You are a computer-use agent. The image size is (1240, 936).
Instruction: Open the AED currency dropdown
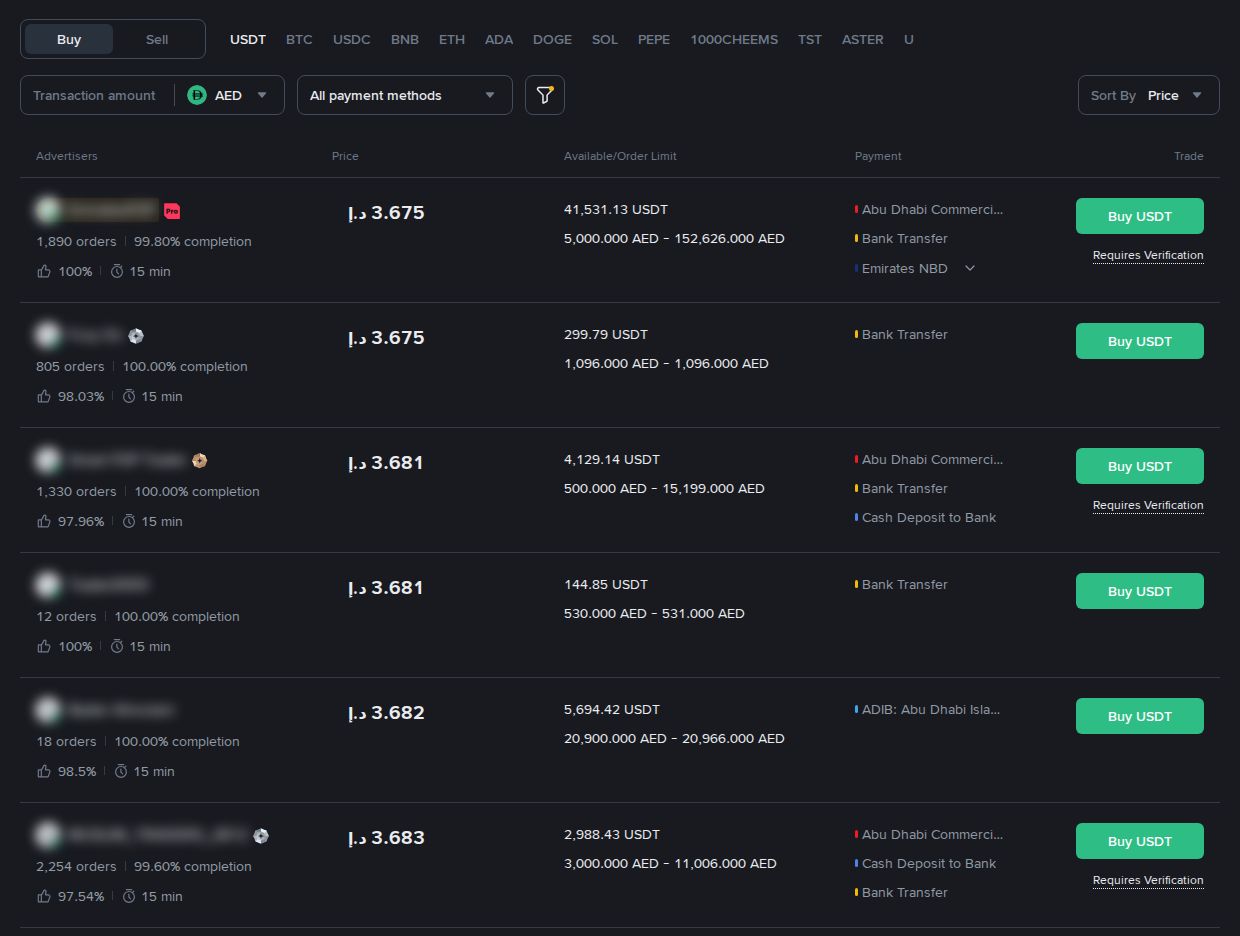[x=230, y=95]
